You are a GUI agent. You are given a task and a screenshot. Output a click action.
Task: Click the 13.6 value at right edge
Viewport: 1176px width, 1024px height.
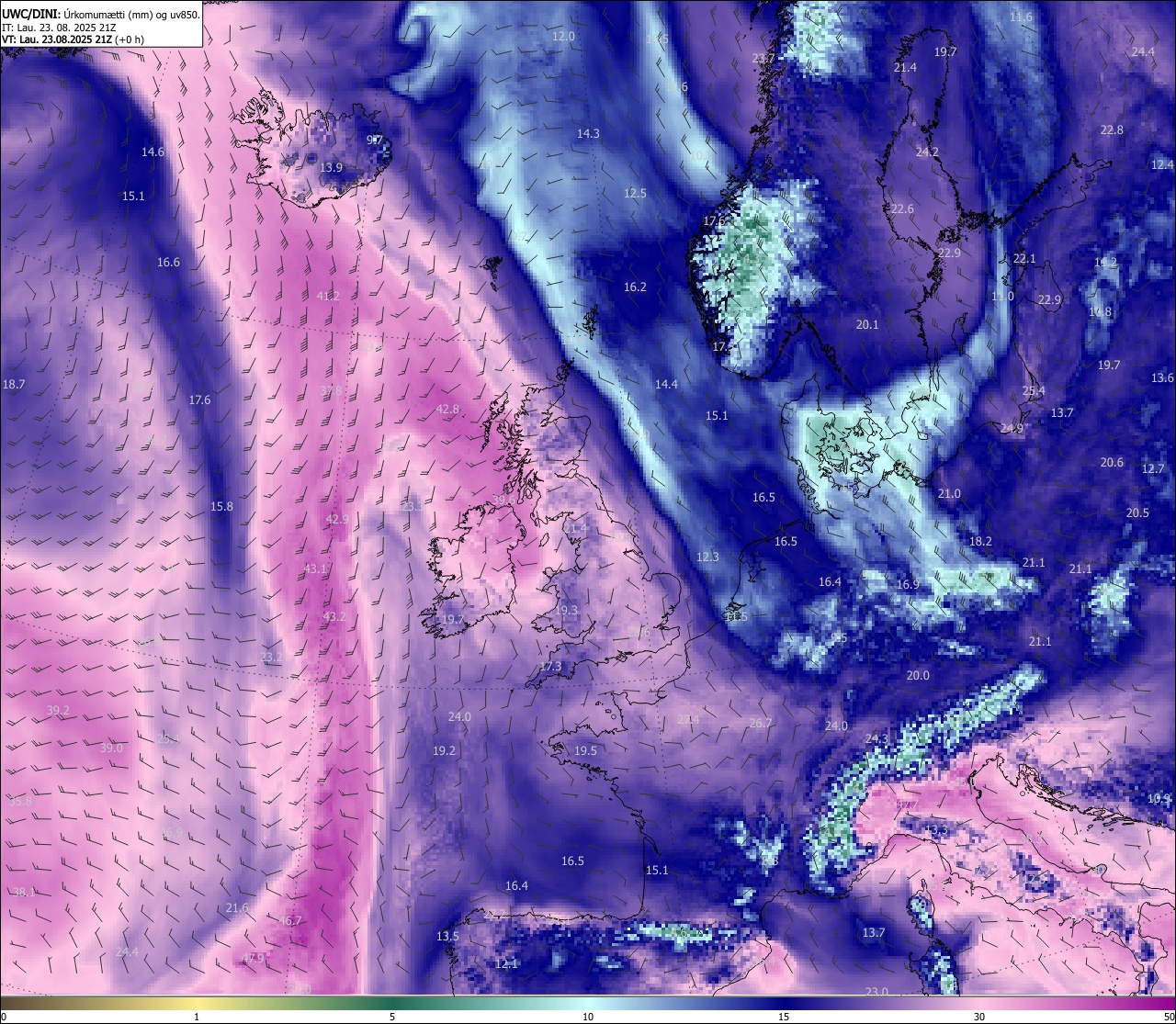pos(1162,377)
